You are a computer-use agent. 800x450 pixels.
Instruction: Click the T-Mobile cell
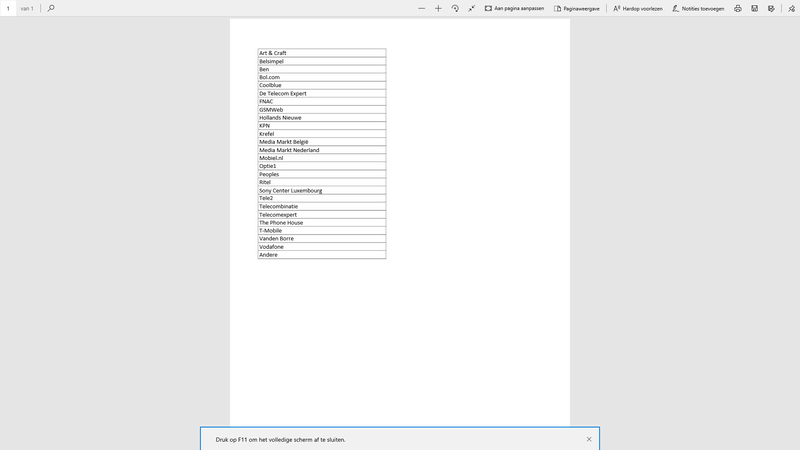coord(321,231)
